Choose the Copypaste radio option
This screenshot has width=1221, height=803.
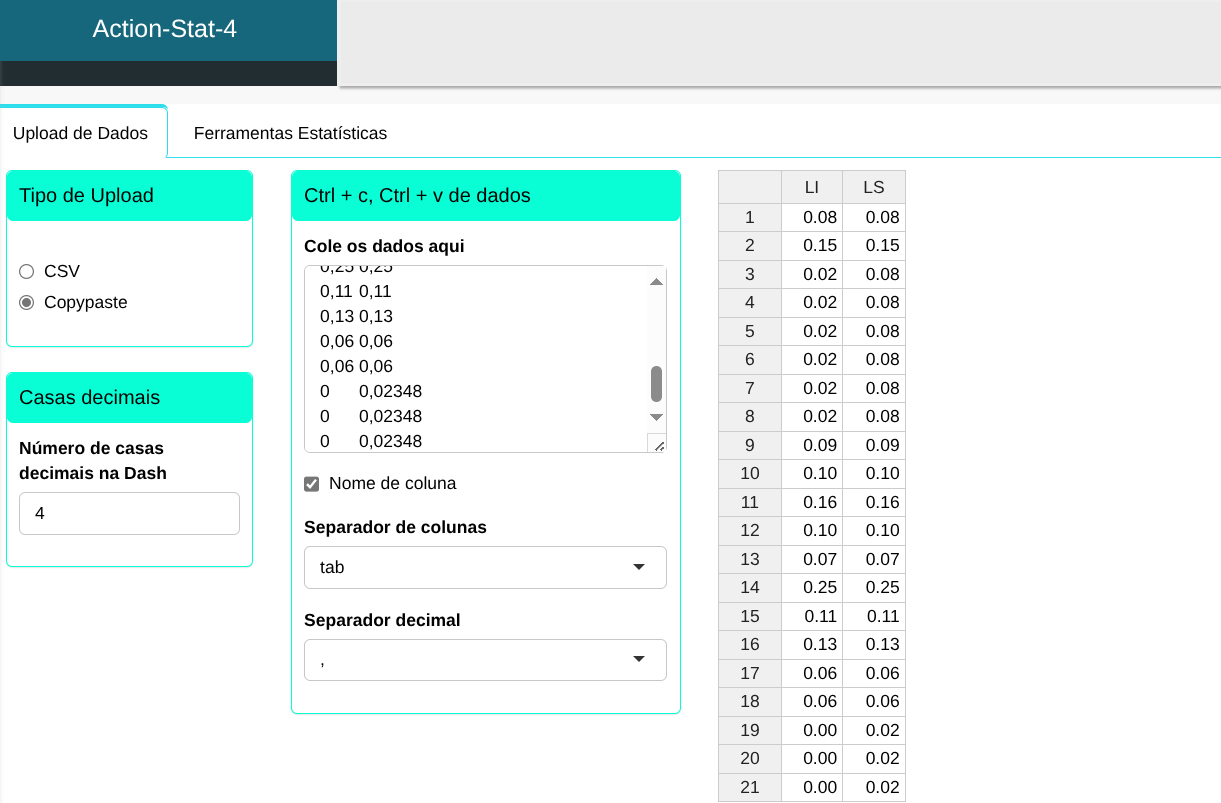(27, 302)
